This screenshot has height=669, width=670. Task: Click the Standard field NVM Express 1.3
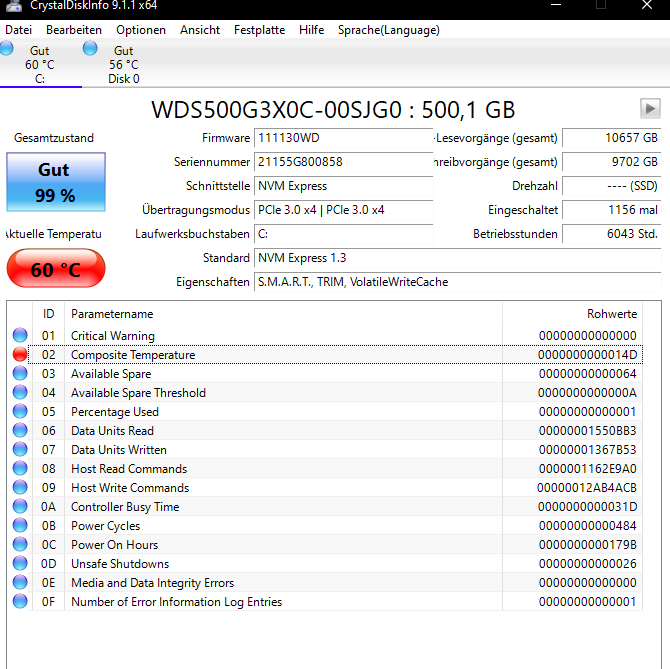pos(458,258)
